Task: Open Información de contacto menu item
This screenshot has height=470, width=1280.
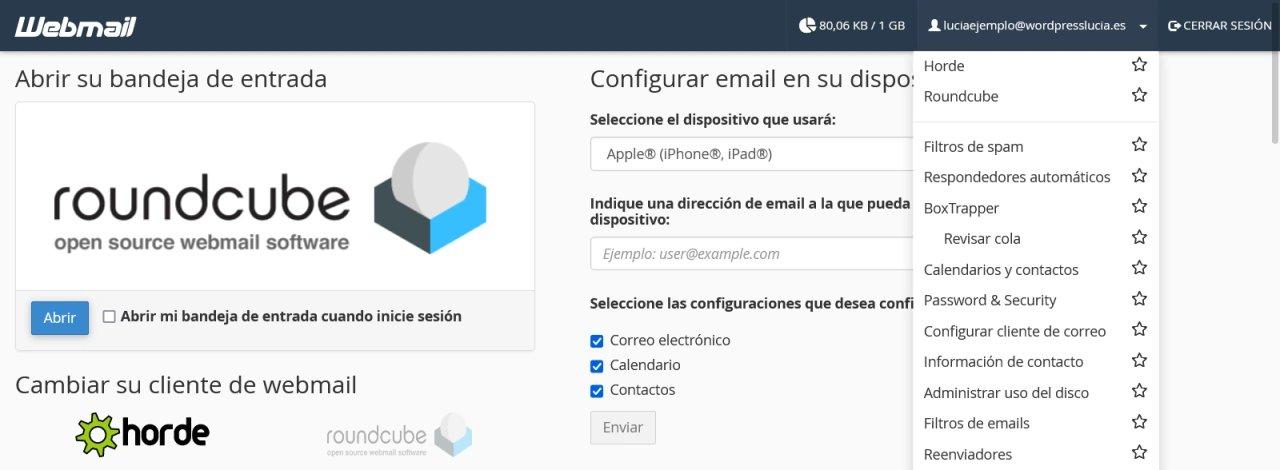Action: pyautogui.click(x=1003, y=362)
